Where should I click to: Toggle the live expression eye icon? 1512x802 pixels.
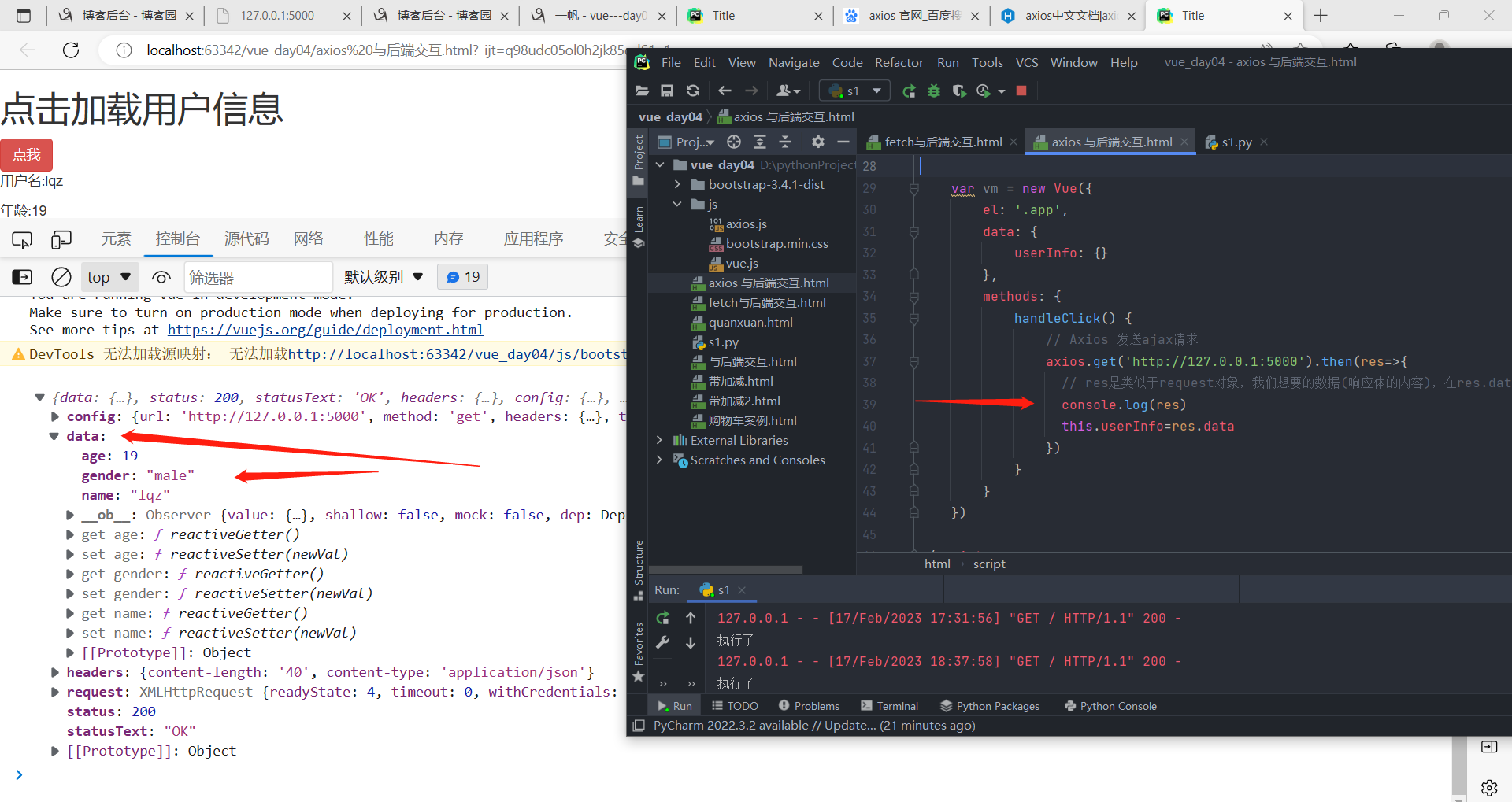point(161,277)
